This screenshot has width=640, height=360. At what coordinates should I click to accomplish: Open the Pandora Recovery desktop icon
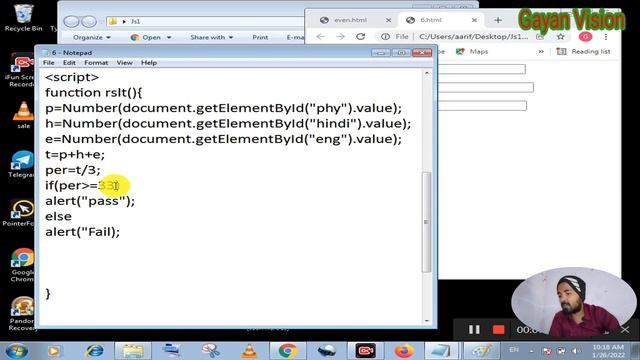click(22, 313)
